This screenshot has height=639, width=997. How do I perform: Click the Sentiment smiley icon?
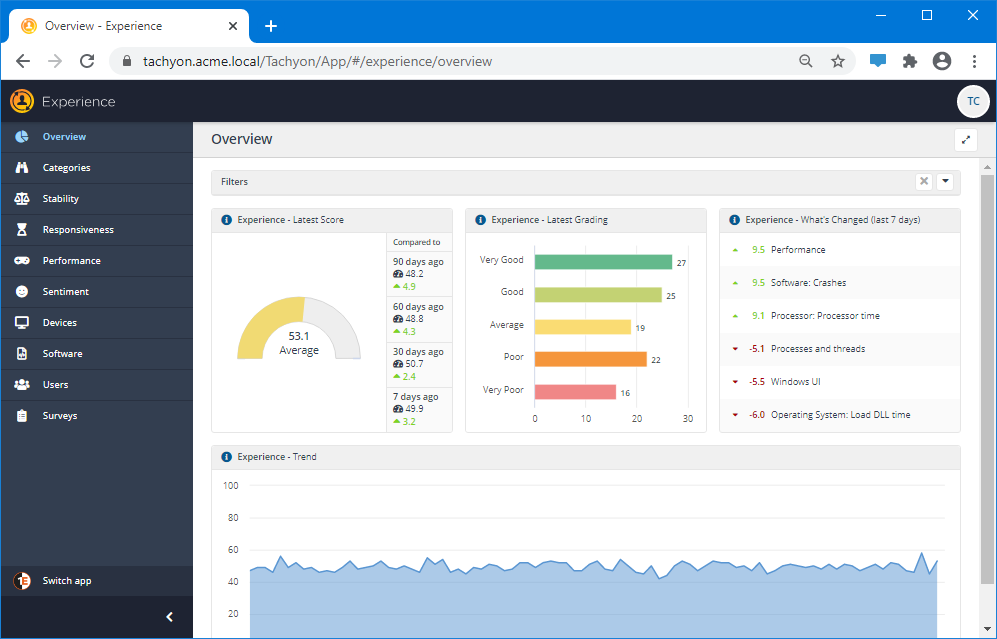click(x=22, y=291)
